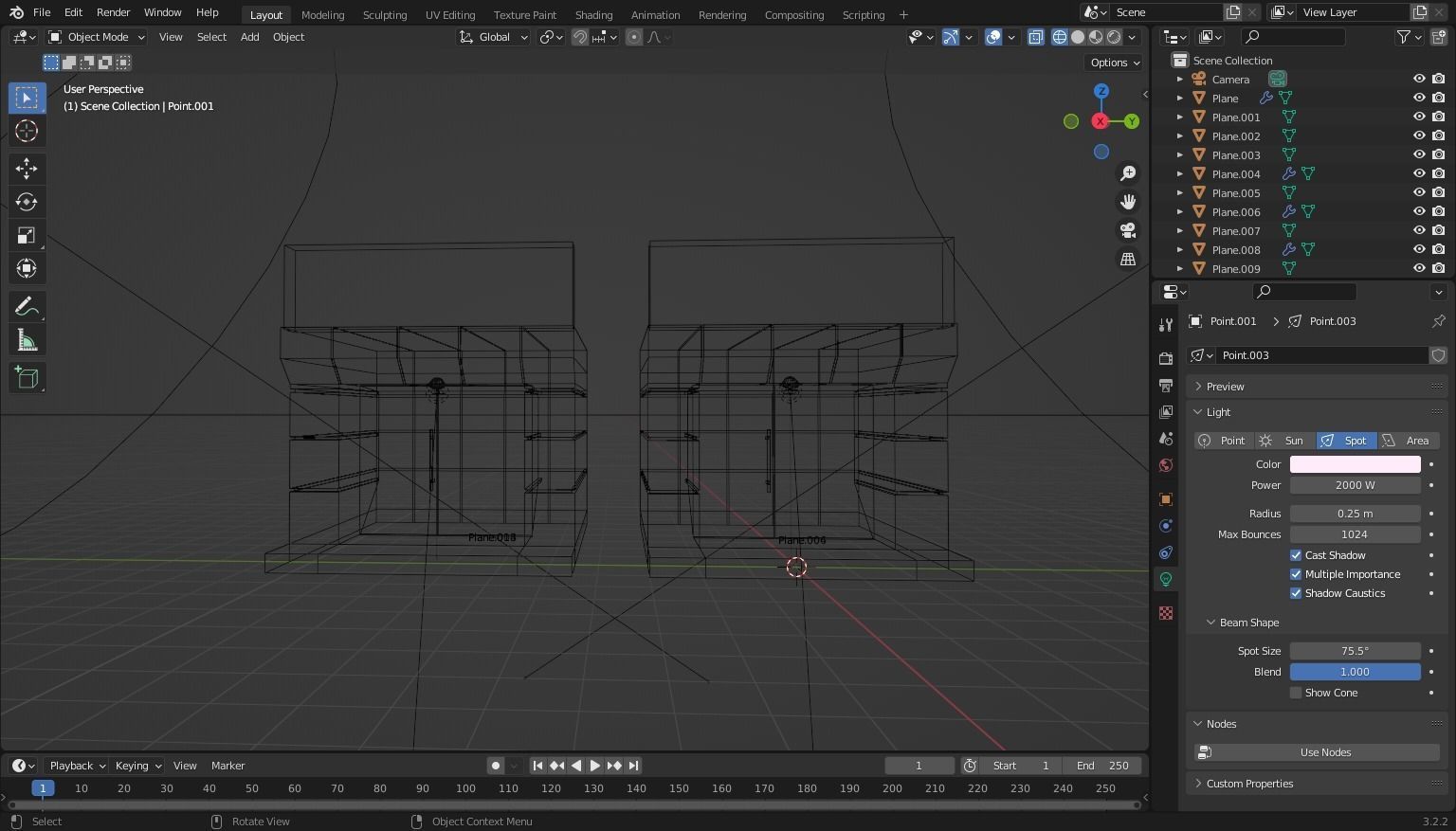1456x831 pixels.
Task: Open the Render menu
Action: click(113, 12)
